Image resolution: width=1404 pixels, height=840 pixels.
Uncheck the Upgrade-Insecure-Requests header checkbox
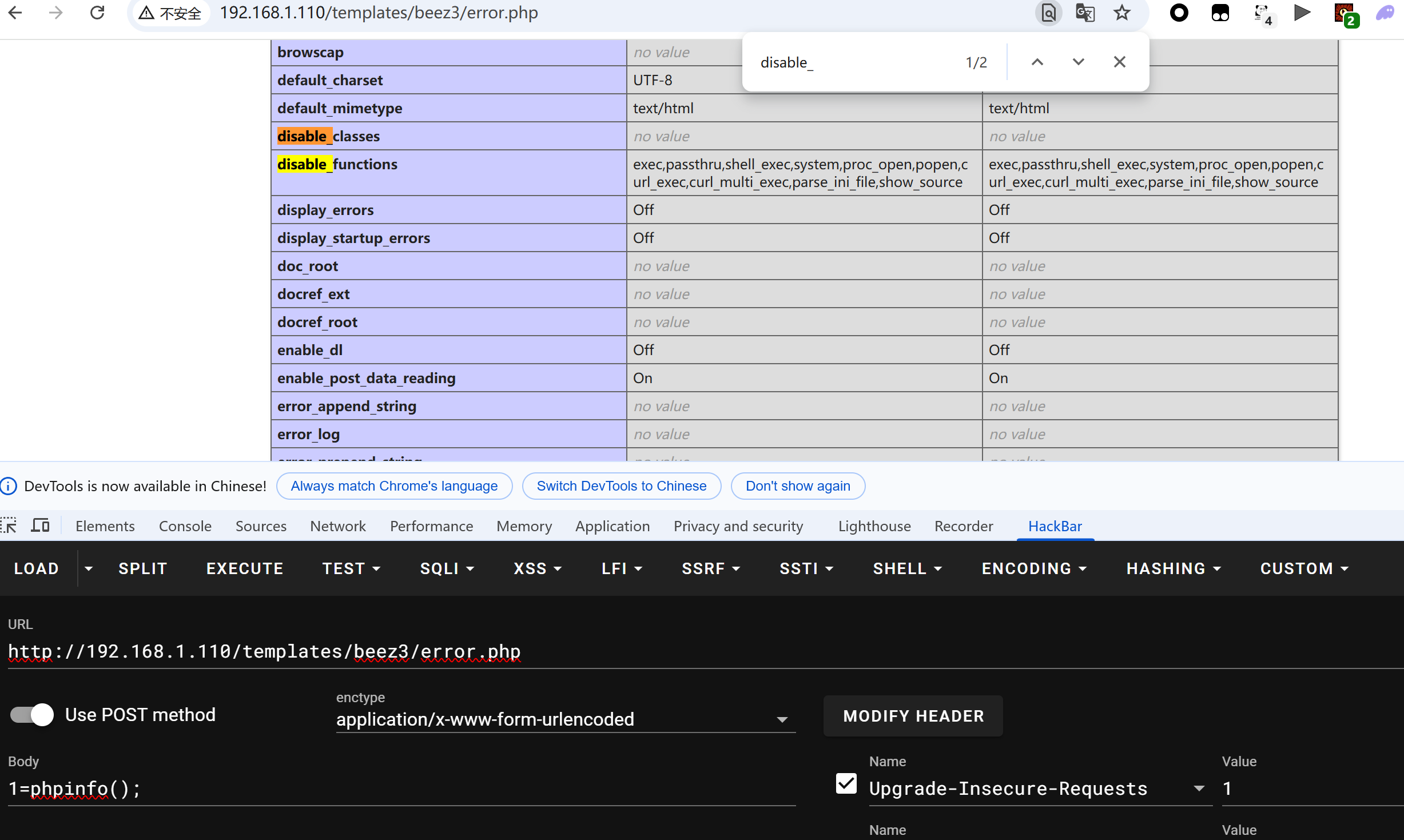(x=846, y=784)
